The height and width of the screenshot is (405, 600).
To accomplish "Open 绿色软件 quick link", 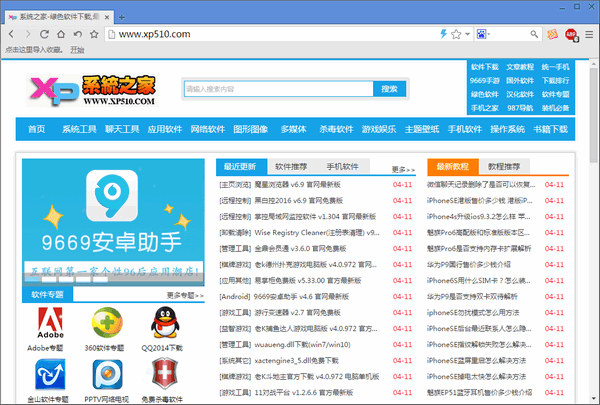I will [x=484, y=95].
